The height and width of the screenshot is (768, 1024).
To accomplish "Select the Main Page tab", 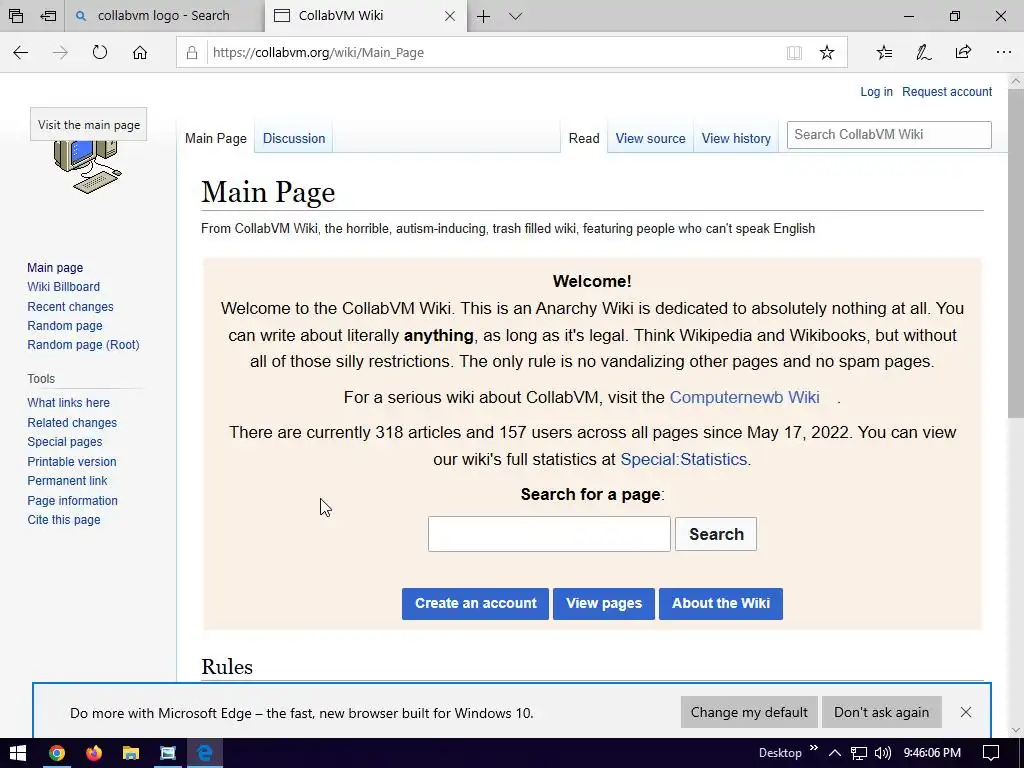I will [216, 138].
